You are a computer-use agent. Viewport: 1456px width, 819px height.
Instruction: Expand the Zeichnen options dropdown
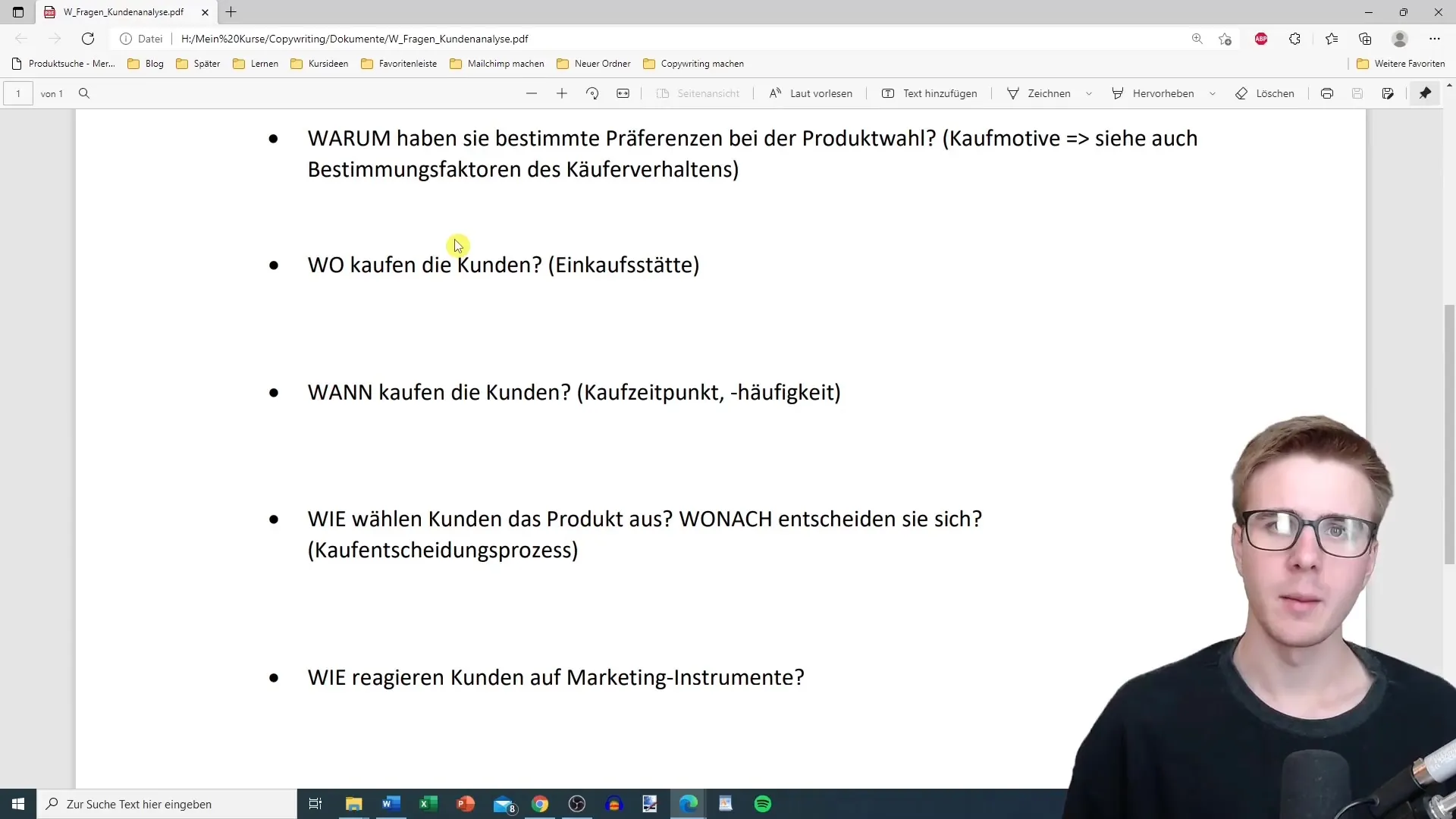1089,93
